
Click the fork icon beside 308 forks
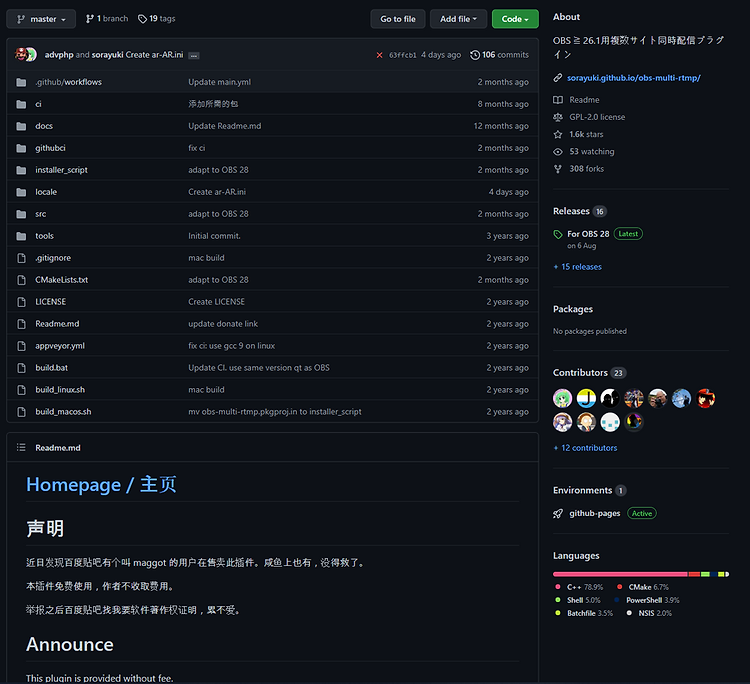point(558,169)
